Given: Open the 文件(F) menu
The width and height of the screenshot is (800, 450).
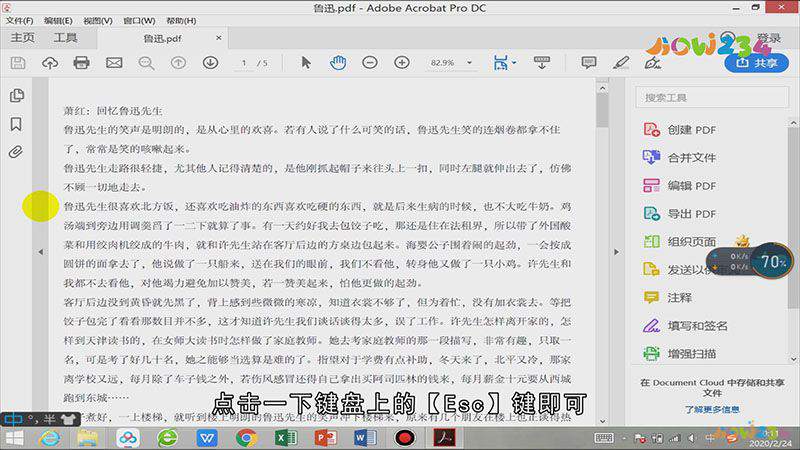Looking at the screenshot, I should [x=19, y=21].
